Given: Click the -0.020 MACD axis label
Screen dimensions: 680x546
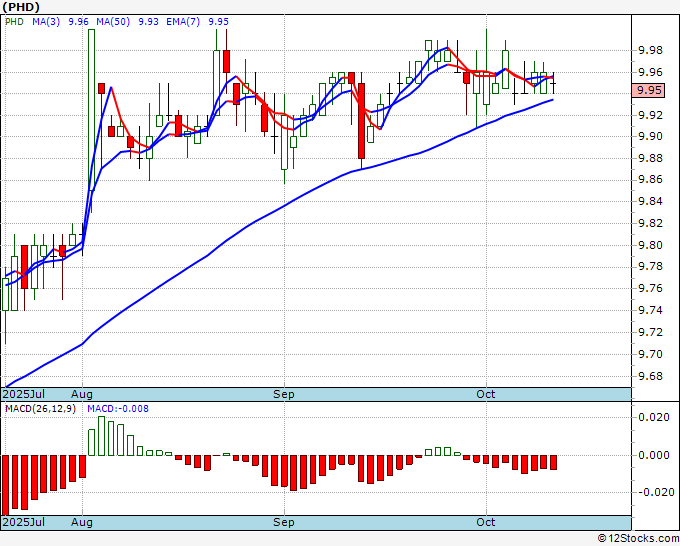Looking at the screenshot, I should (x=657, y=493).
